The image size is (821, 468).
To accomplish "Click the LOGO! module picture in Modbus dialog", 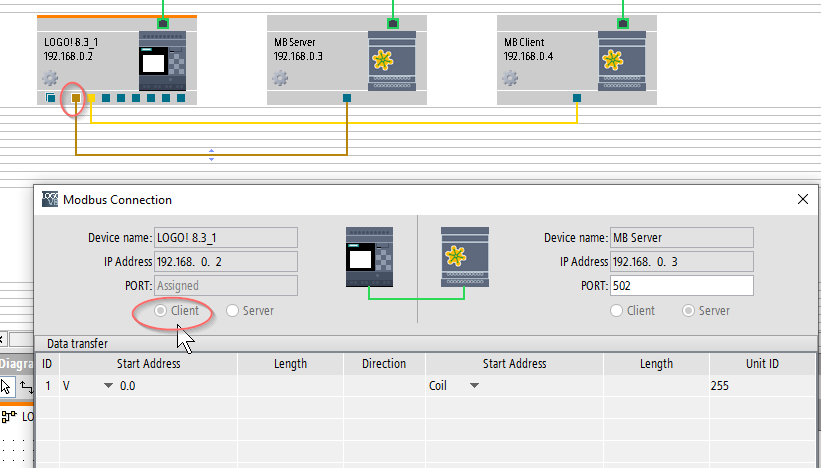I will (369, 257).
